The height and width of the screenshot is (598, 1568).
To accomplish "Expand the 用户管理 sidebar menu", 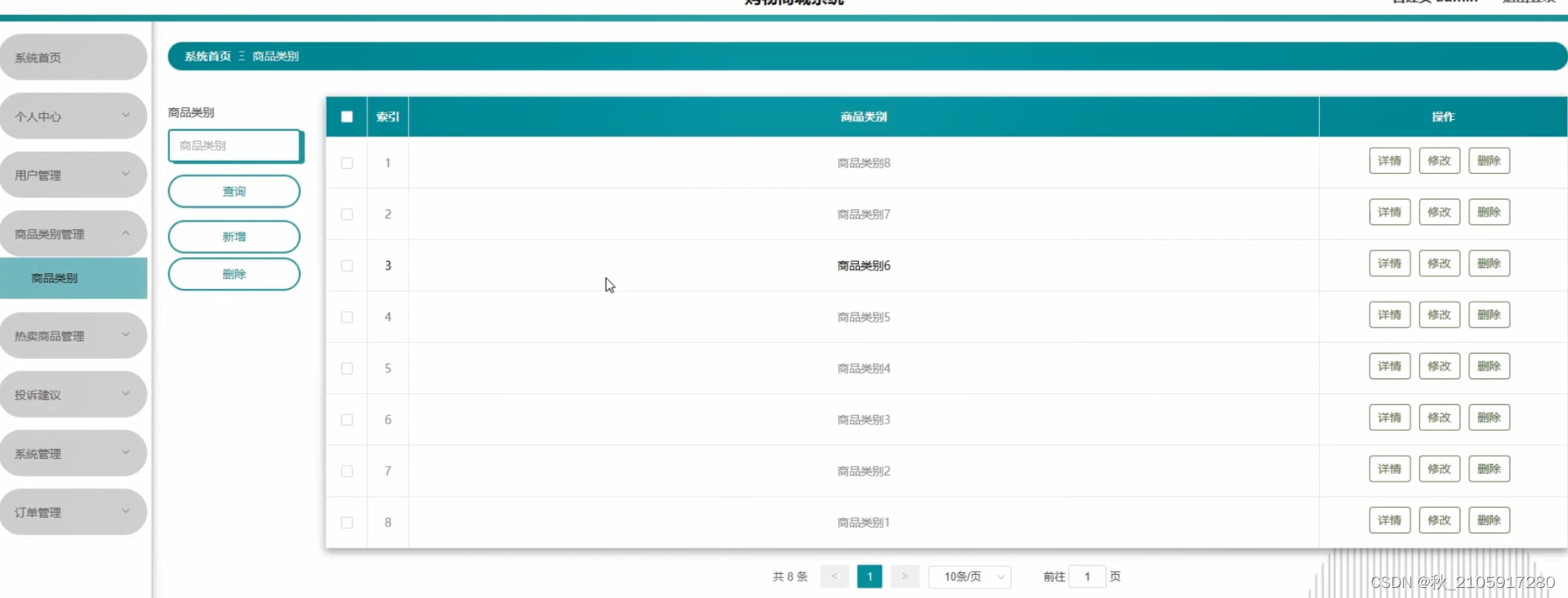I will [73, 175].
